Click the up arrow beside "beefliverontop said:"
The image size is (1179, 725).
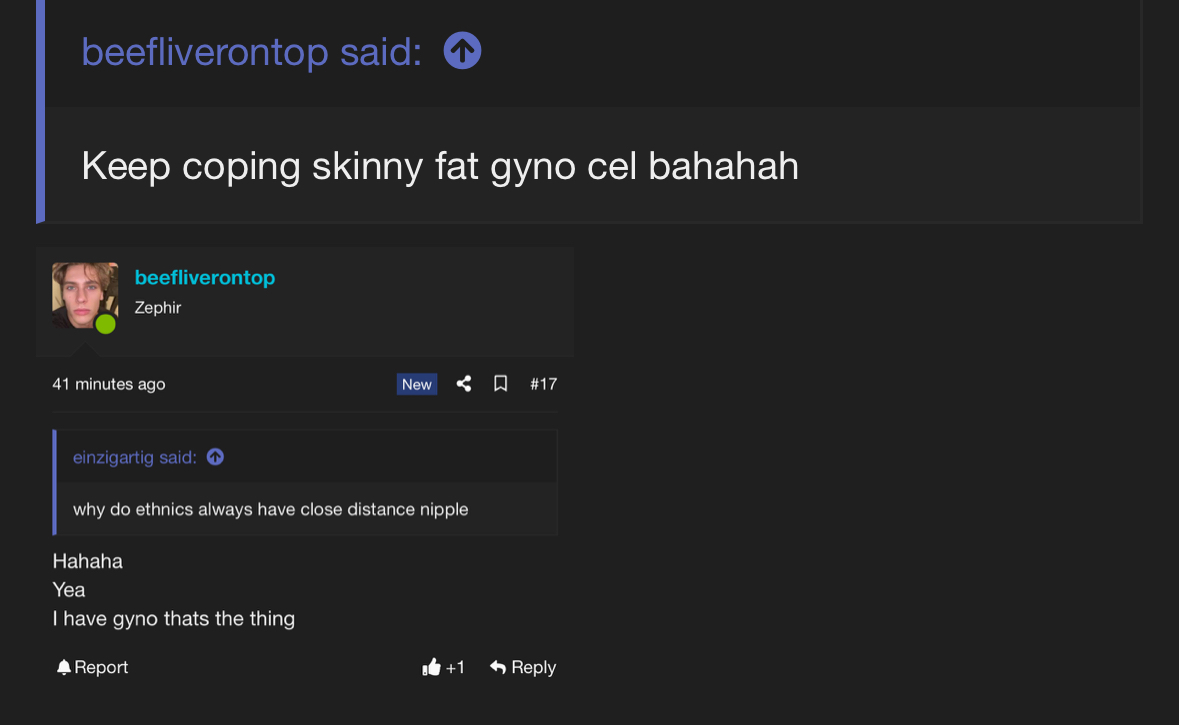click(462, 51)
